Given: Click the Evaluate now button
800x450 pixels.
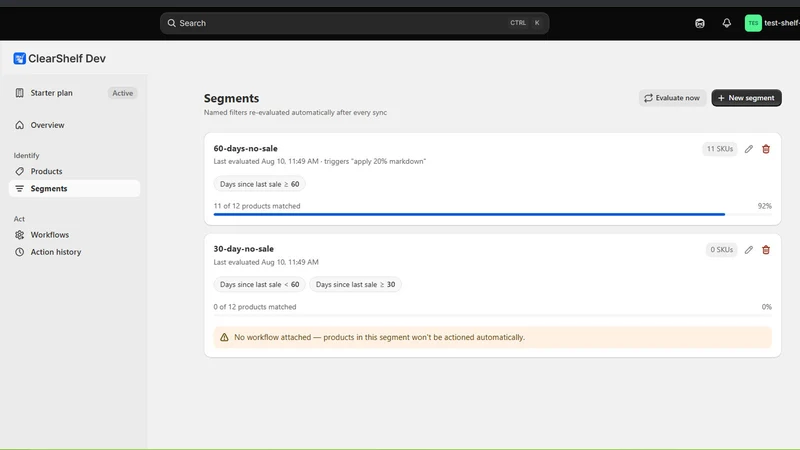Looking at the screenshot, I should (x=672, y=98).
